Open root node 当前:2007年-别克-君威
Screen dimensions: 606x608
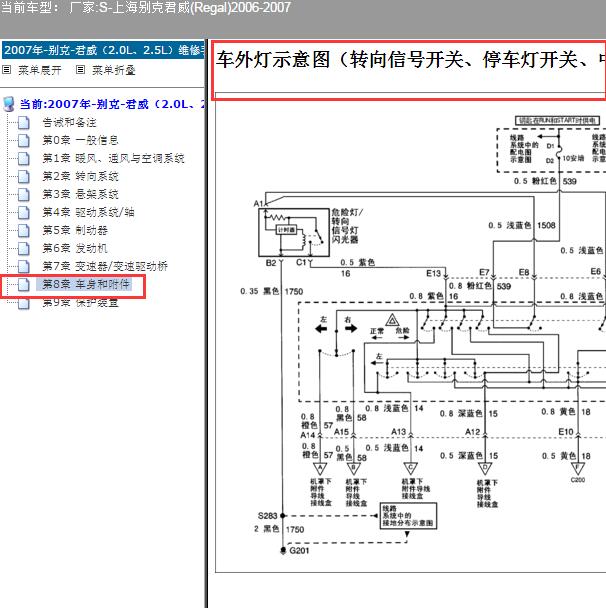(112, 104)
